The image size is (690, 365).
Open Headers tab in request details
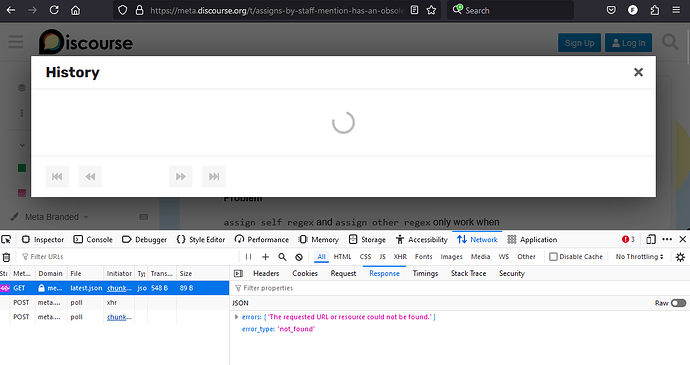(266, 273)
